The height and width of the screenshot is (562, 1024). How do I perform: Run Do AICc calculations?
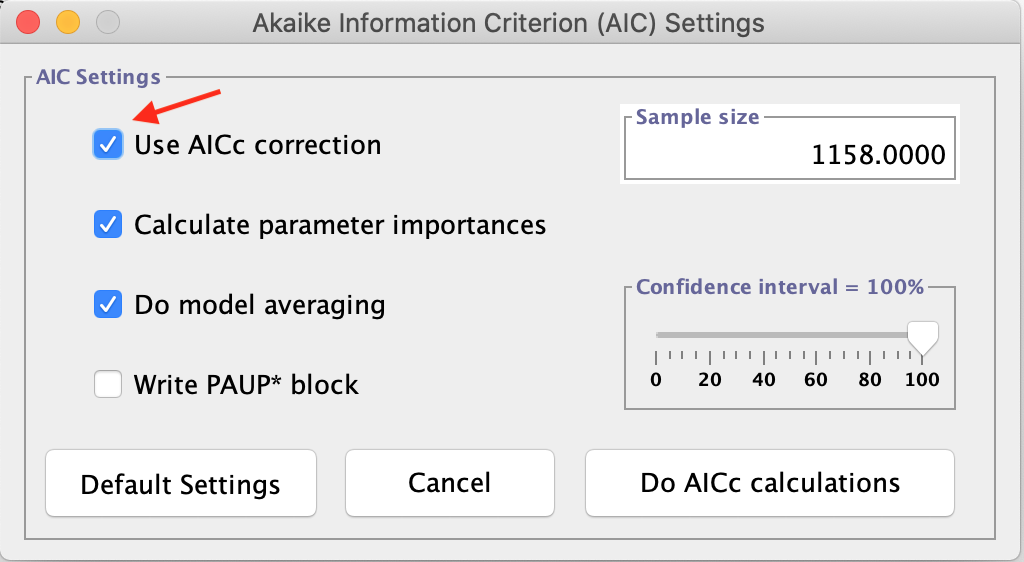tap(770, 483)
